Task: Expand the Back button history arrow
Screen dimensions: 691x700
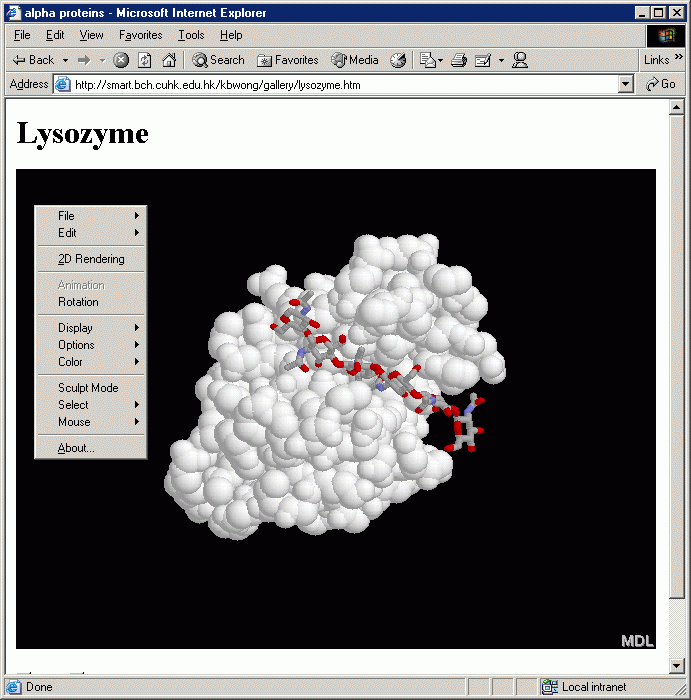Action: (66, 60)
